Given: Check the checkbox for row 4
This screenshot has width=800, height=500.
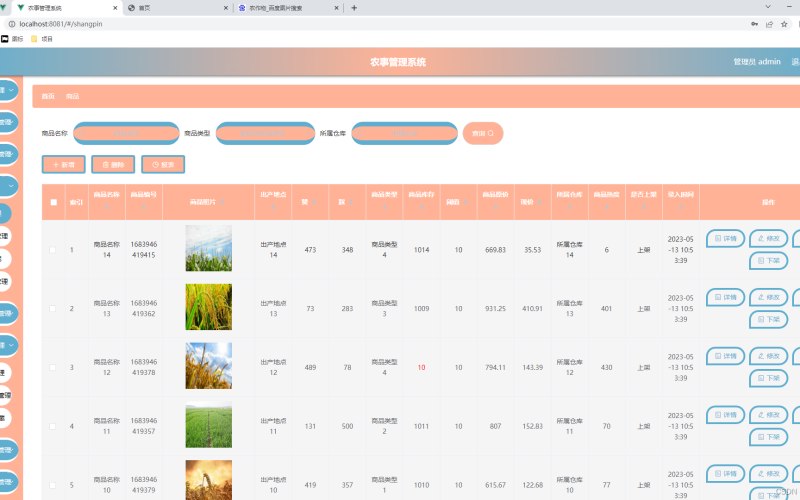Looking at the screenshot, I should 53,426.
